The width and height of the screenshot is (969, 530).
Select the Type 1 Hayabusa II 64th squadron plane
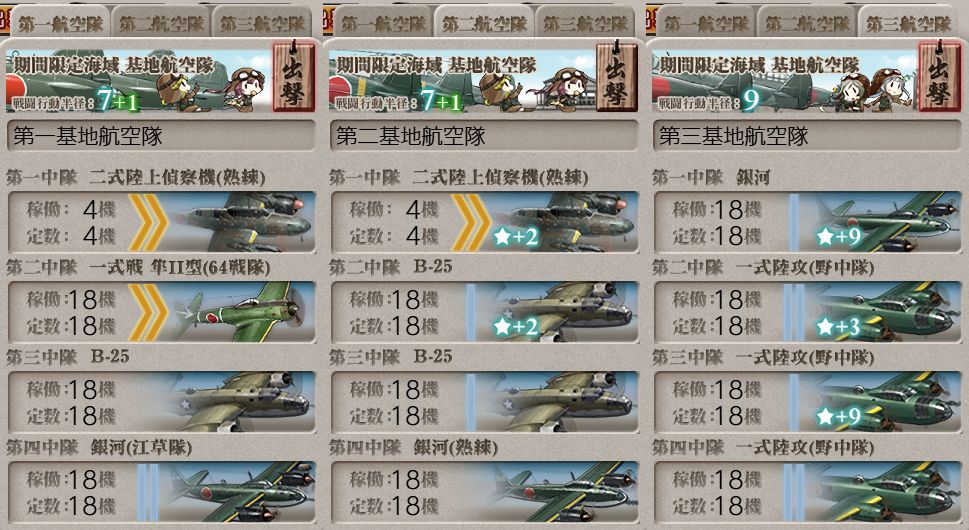[x=162, y=312]
